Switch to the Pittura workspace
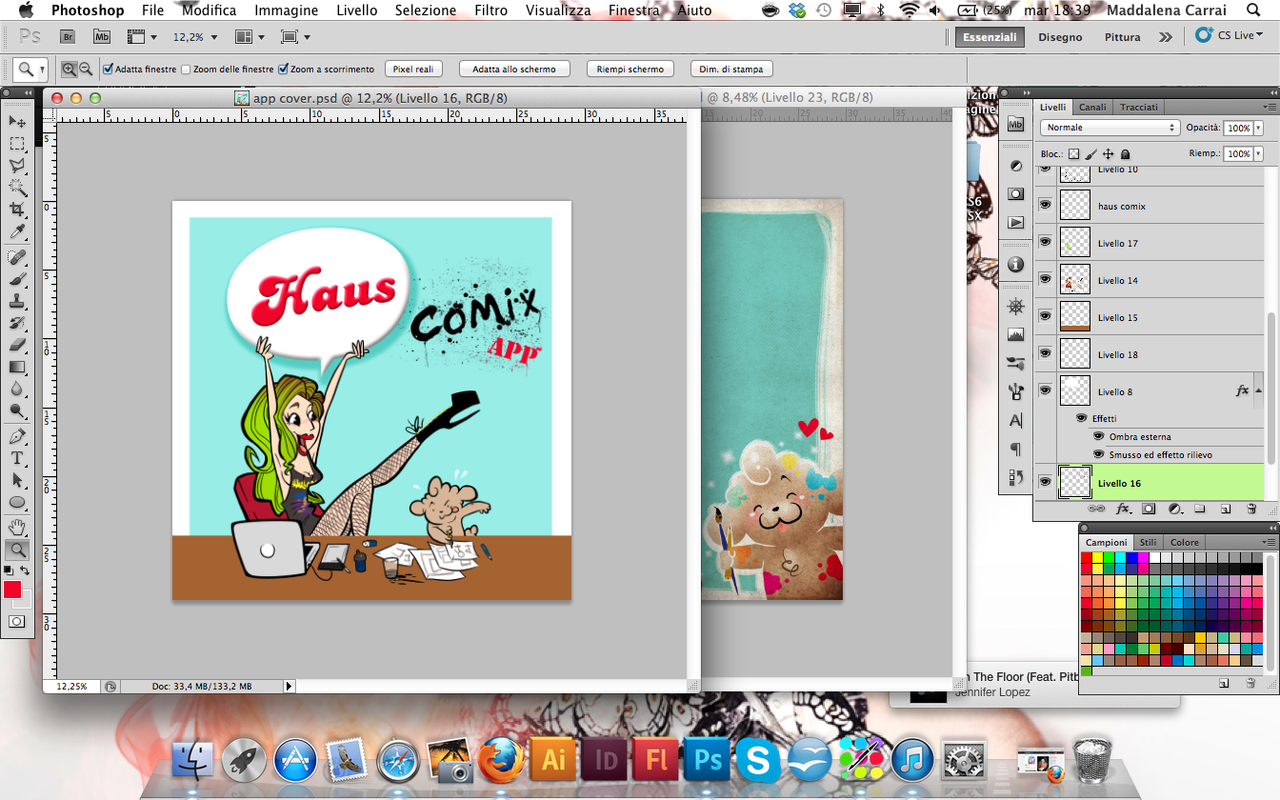1280x800 pixels. 1122,37
